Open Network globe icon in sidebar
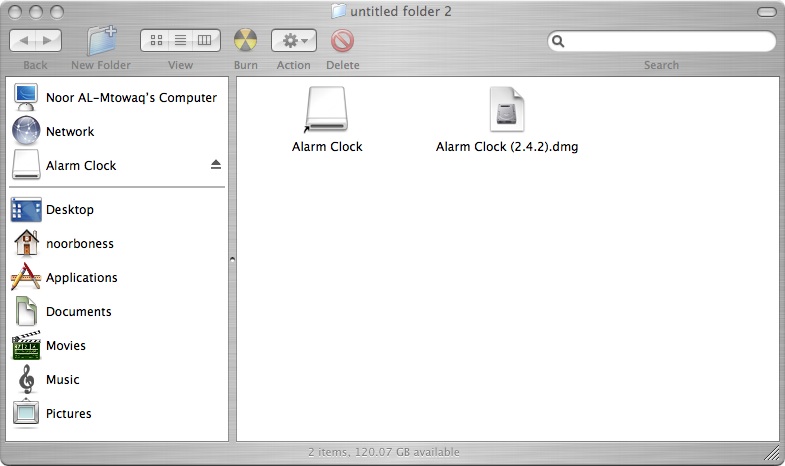The height and width of the screenshot is (466, 785). [26, 131]
